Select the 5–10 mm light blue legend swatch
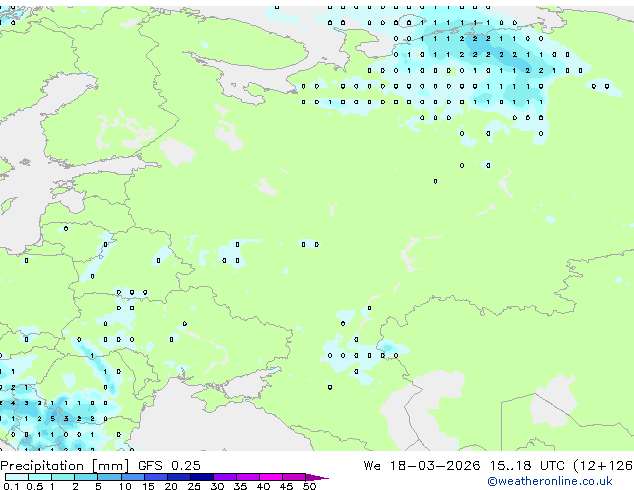Screen dimensions: 634x490 pos(109,477)
